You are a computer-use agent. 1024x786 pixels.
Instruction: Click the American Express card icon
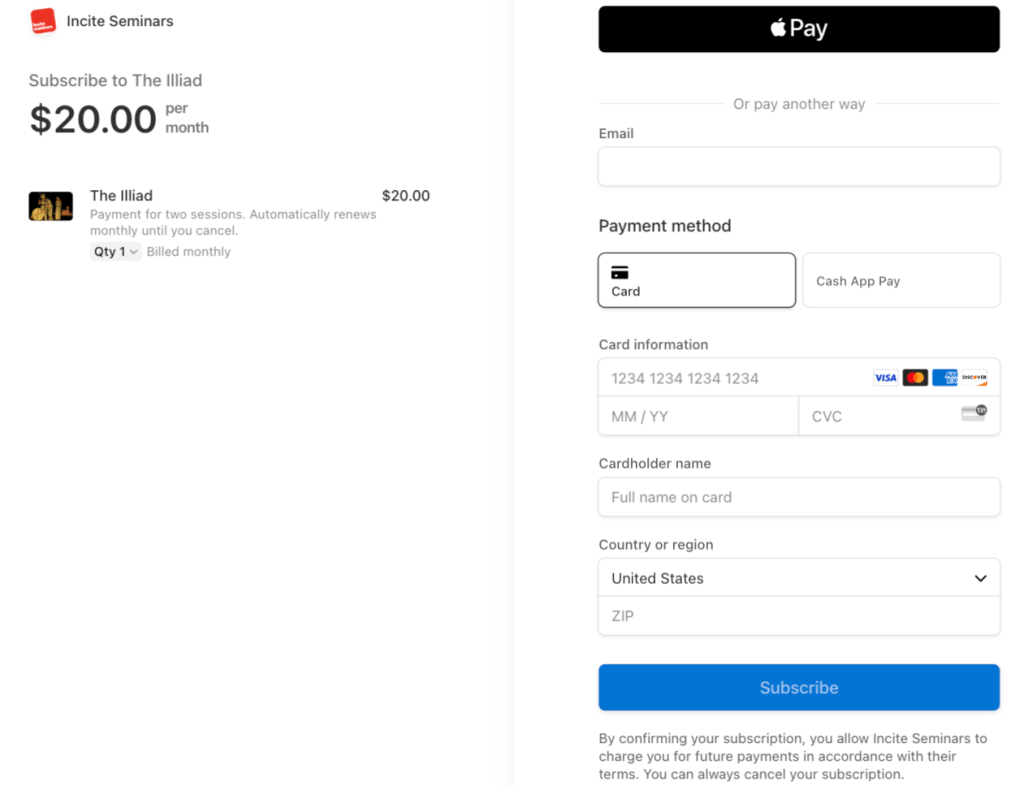tap(945, 378)
